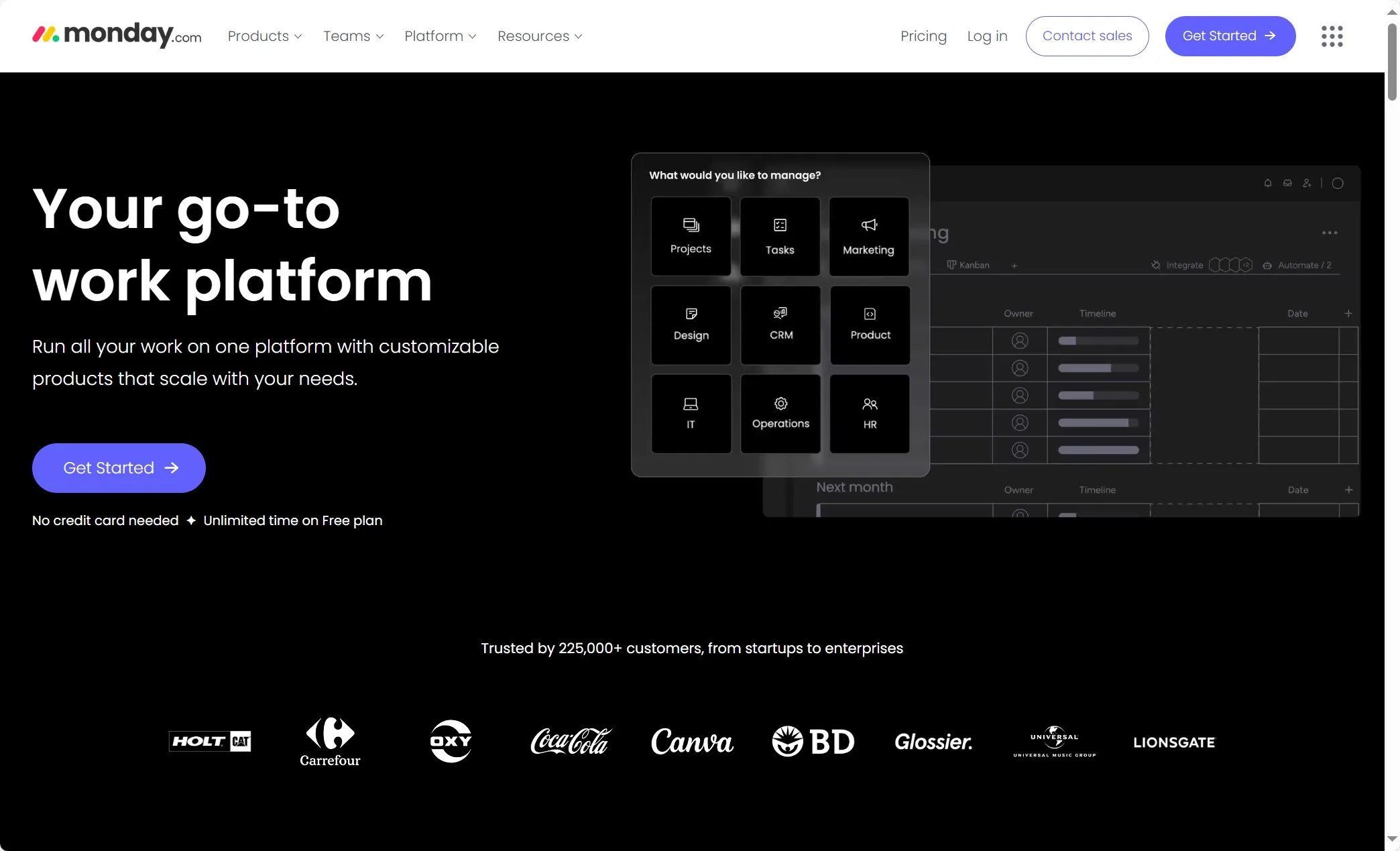Viewport: 1400px width, 851px height.
Task: Click the notification bell icon in preview
Action: 1267,183
